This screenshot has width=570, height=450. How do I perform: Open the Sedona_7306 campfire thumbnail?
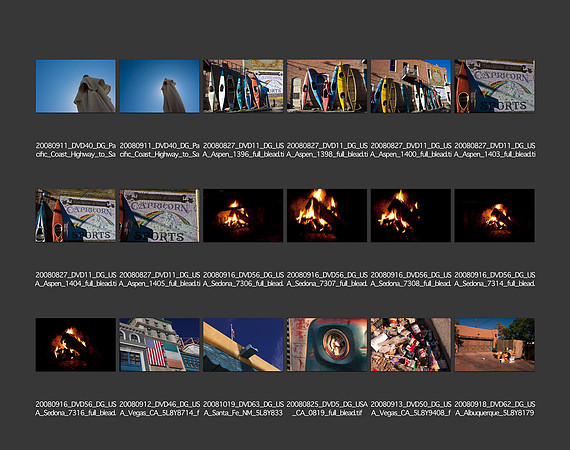243,216
